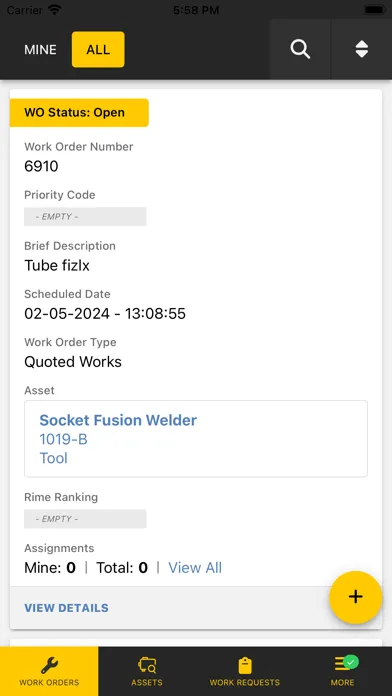Open VIEW DETAILS for work order 6910
Viewport: 392px width, 696px height.
coord(66,608)
